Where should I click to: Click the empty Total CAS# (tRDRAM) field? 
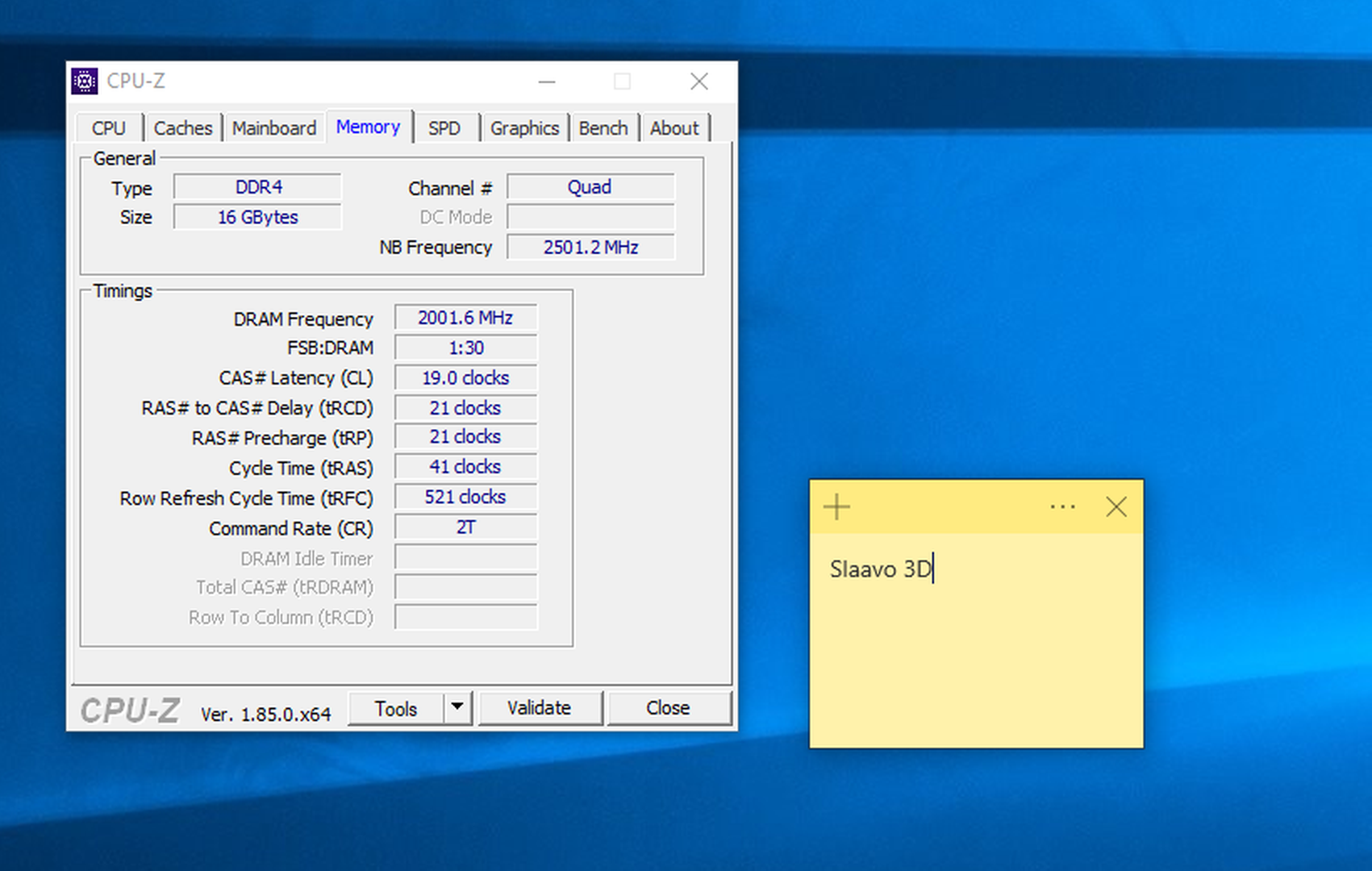pyautogui.click(x=465, y=587)
